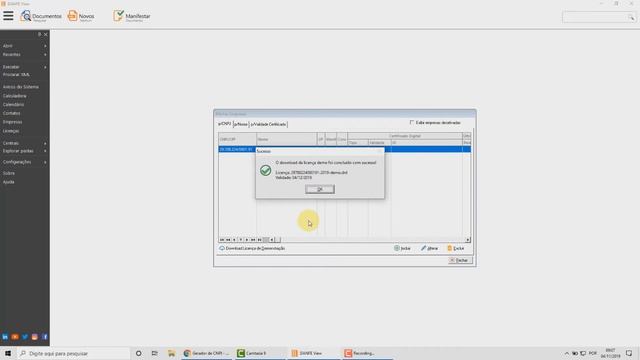The height and width of the screenshot is (360, 640).
Task: Expand the Recentes submenu
Action: (24, 54)
